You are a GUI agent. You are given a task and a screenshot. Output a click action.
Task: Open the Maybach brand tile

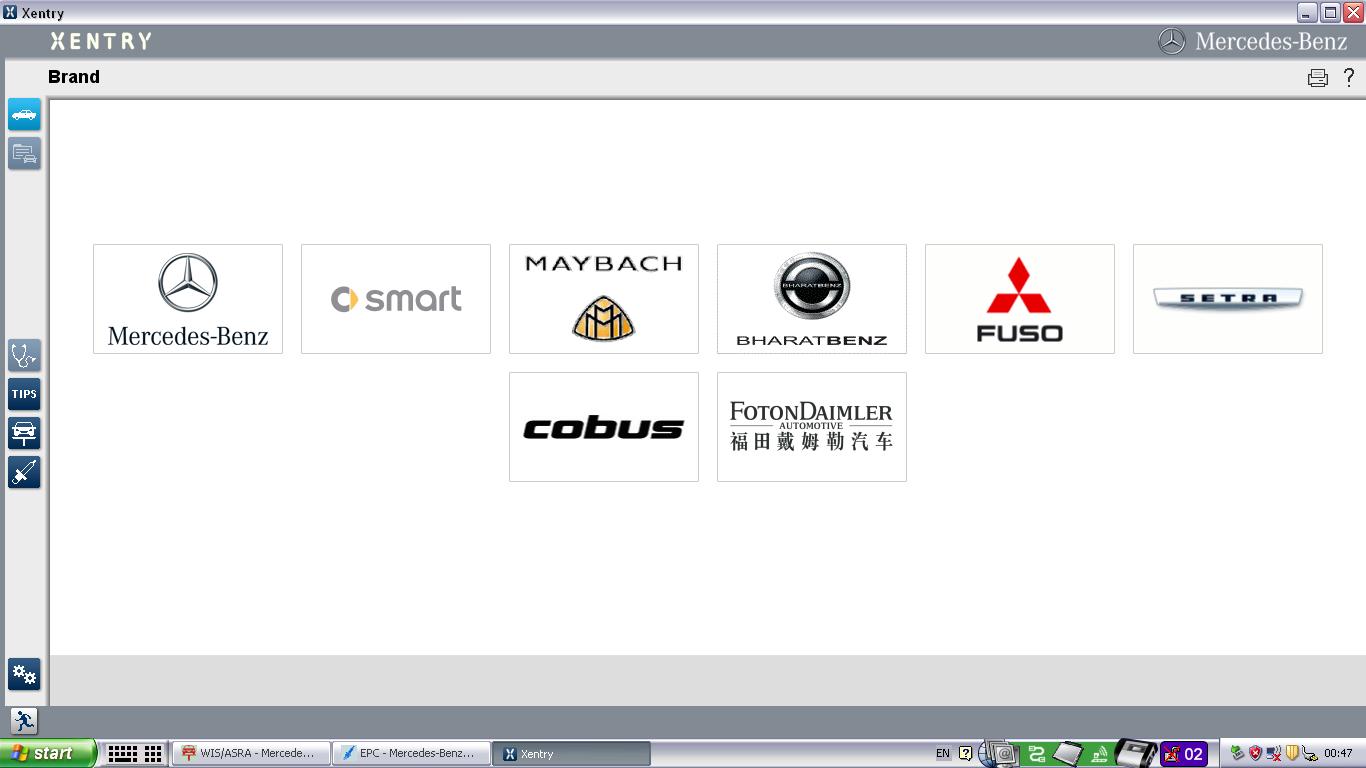pyautogui.click(x=604, y=299)
